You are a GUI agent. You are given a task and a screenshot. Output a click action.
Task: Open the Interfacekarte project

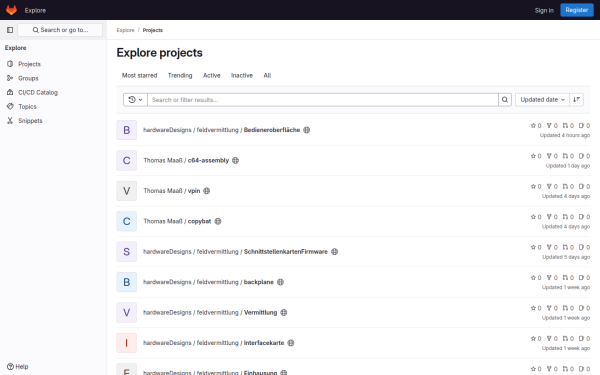click(x=264, y=343)
